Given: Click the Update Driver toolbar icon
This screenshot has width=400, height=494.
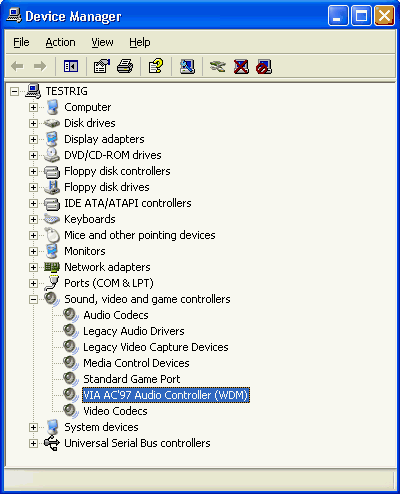Looking at the screenshot, I should 218,66.
